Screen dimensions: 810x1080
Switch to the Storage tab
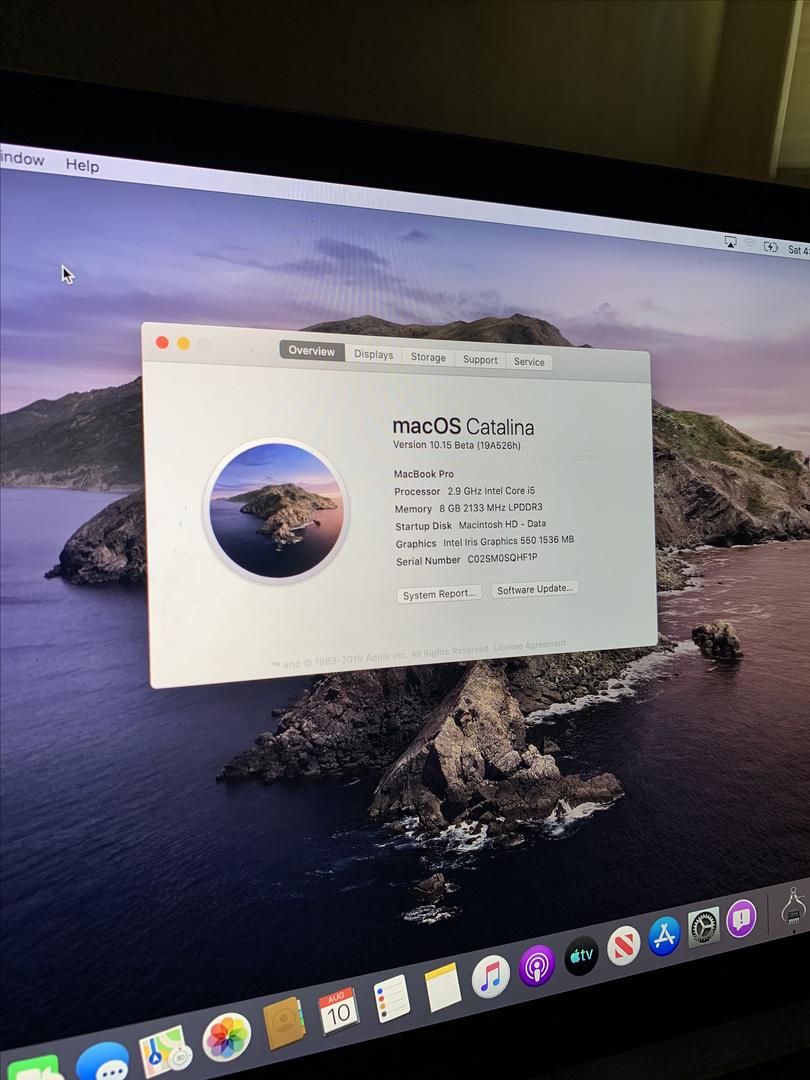coord(428,357)
